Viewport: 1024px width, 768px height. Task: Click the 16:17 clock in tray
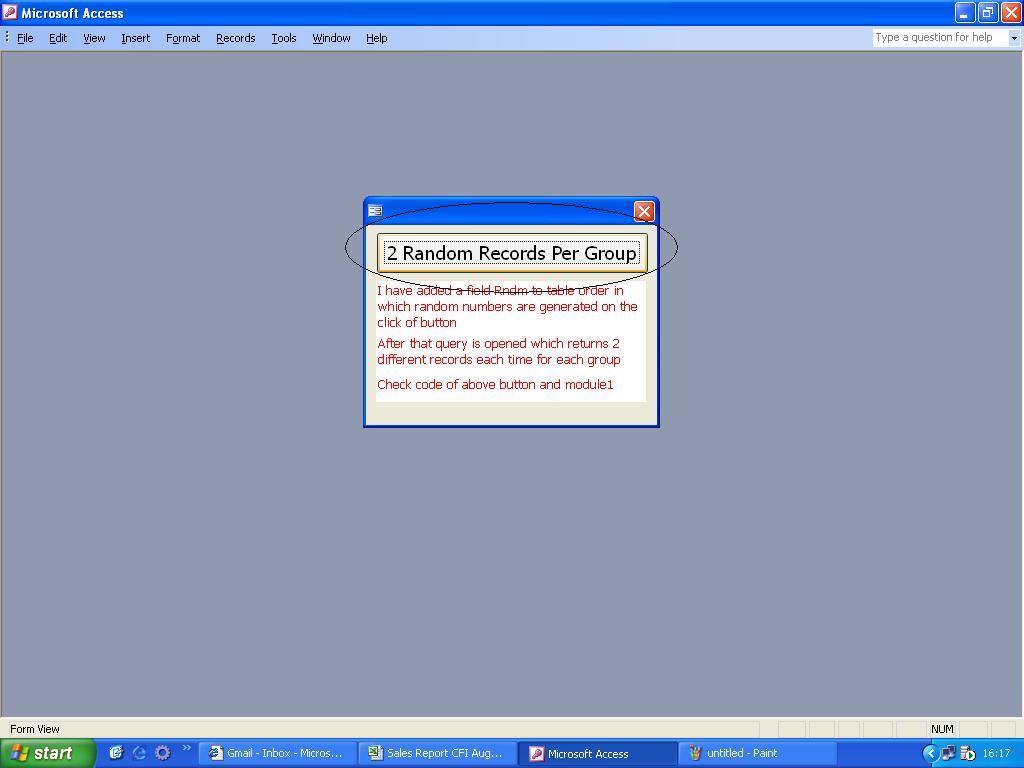996,754
